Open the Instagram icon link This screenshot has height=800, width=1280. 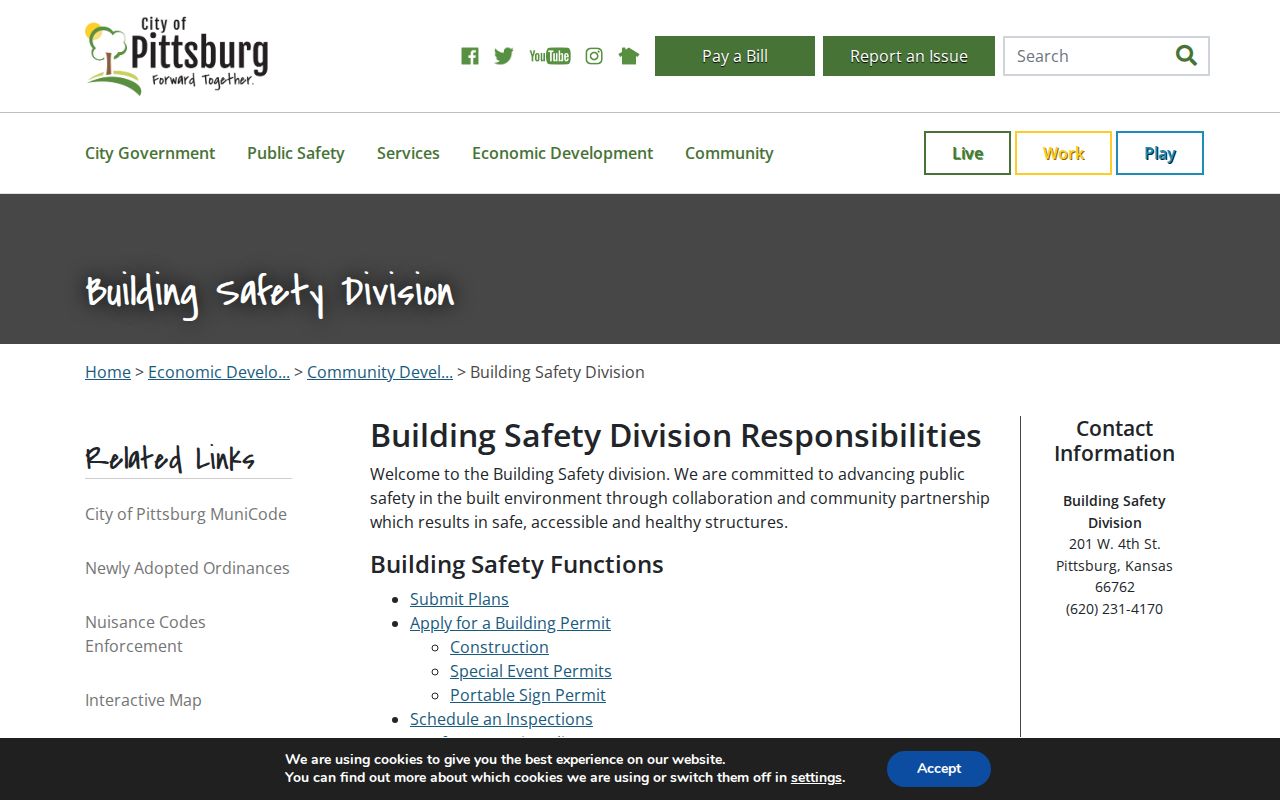(594, 56)
